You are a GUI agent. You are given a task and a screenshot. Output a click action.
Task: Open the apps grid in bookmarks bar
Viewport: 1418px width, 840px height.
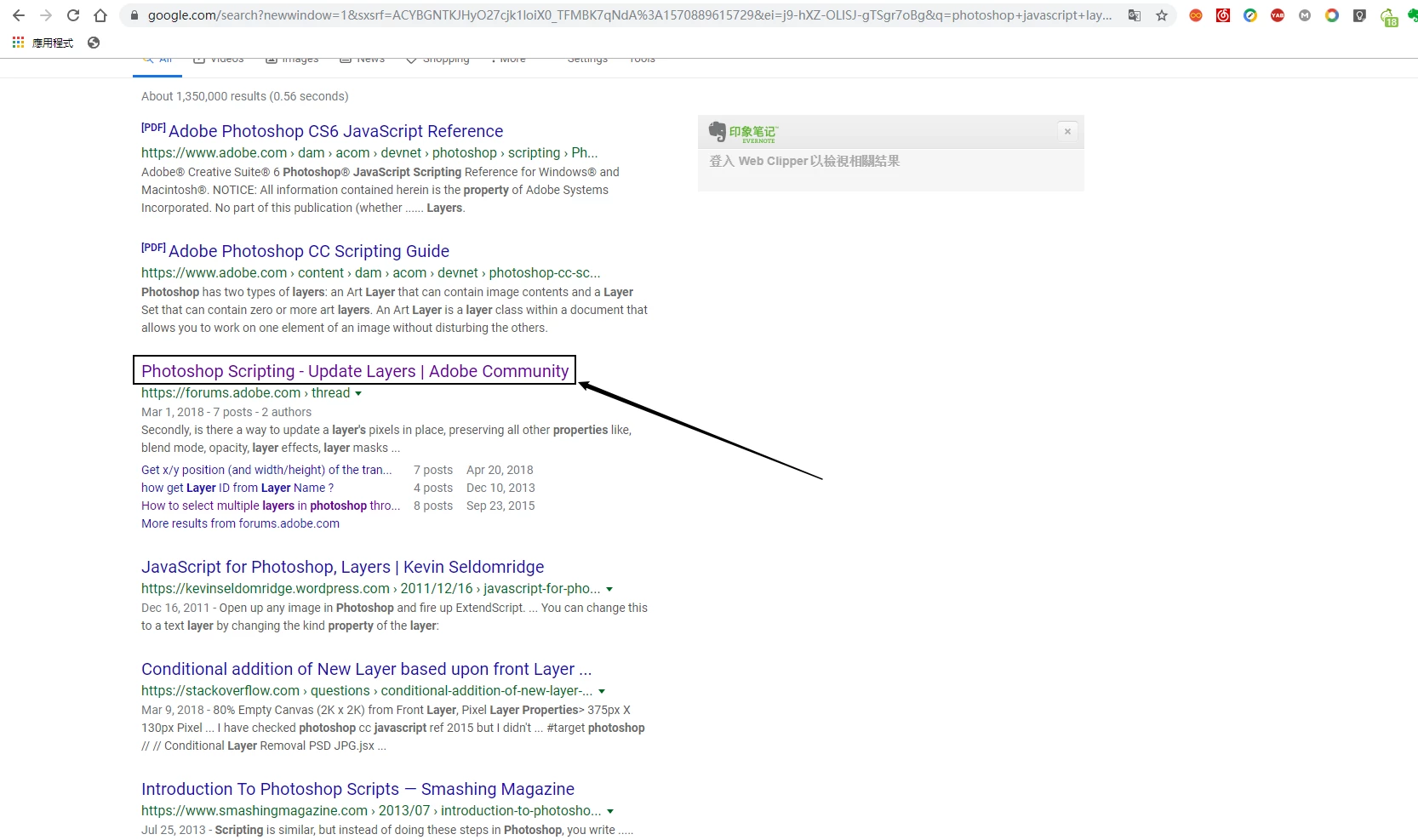(18, 42)
